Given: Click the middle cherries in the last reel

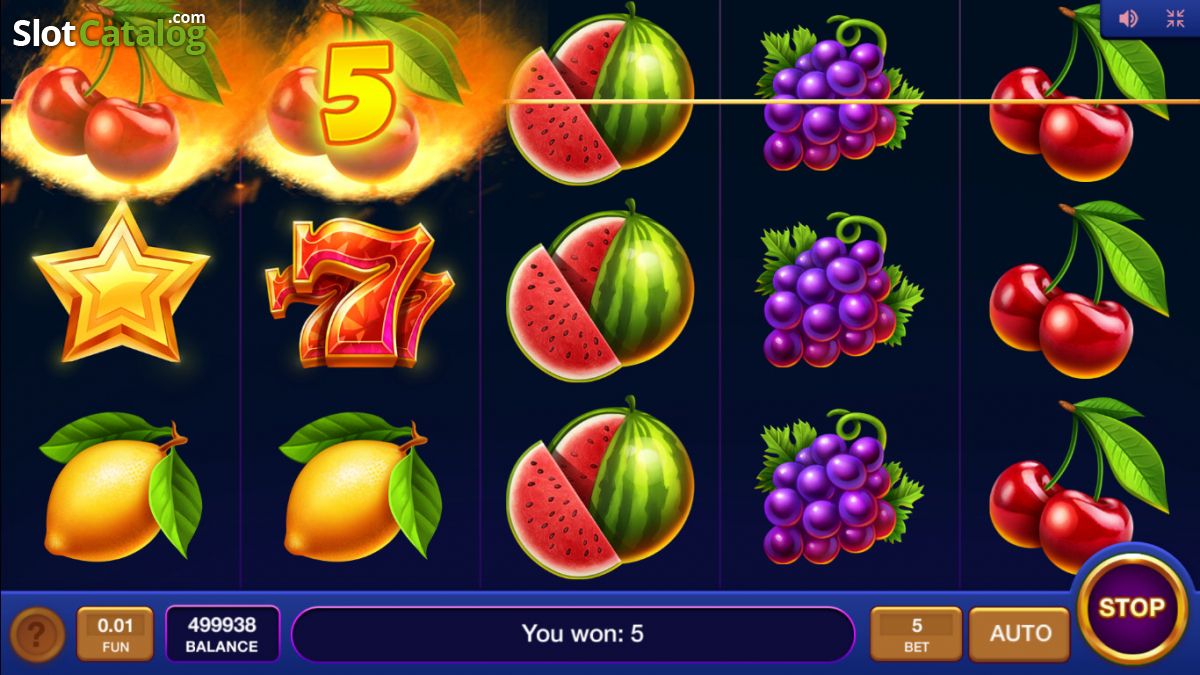Looking at the screenshot, I should (1078, 289).
